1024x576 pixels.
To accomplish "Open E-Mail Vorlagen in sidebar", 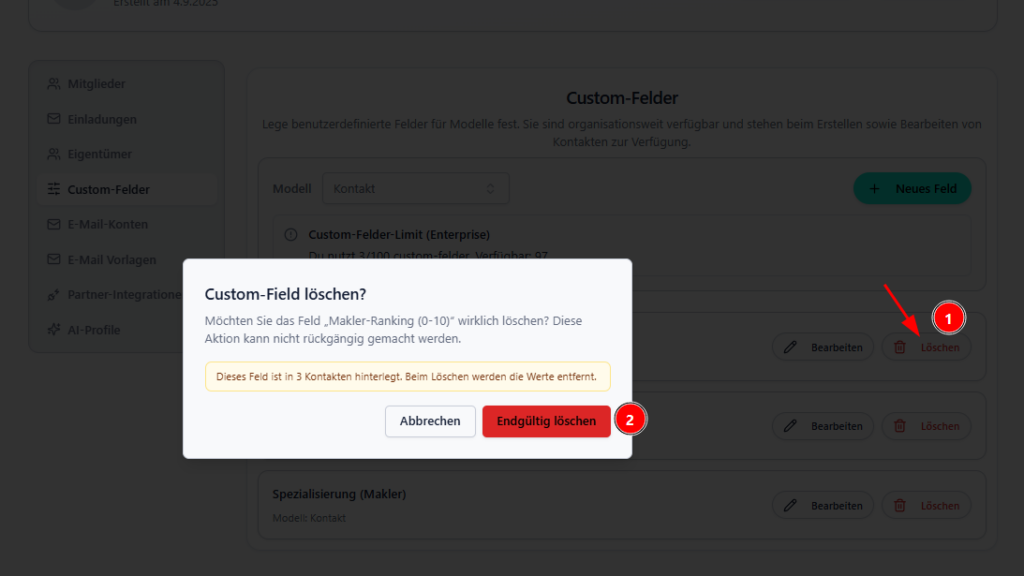I will point(111,260).
